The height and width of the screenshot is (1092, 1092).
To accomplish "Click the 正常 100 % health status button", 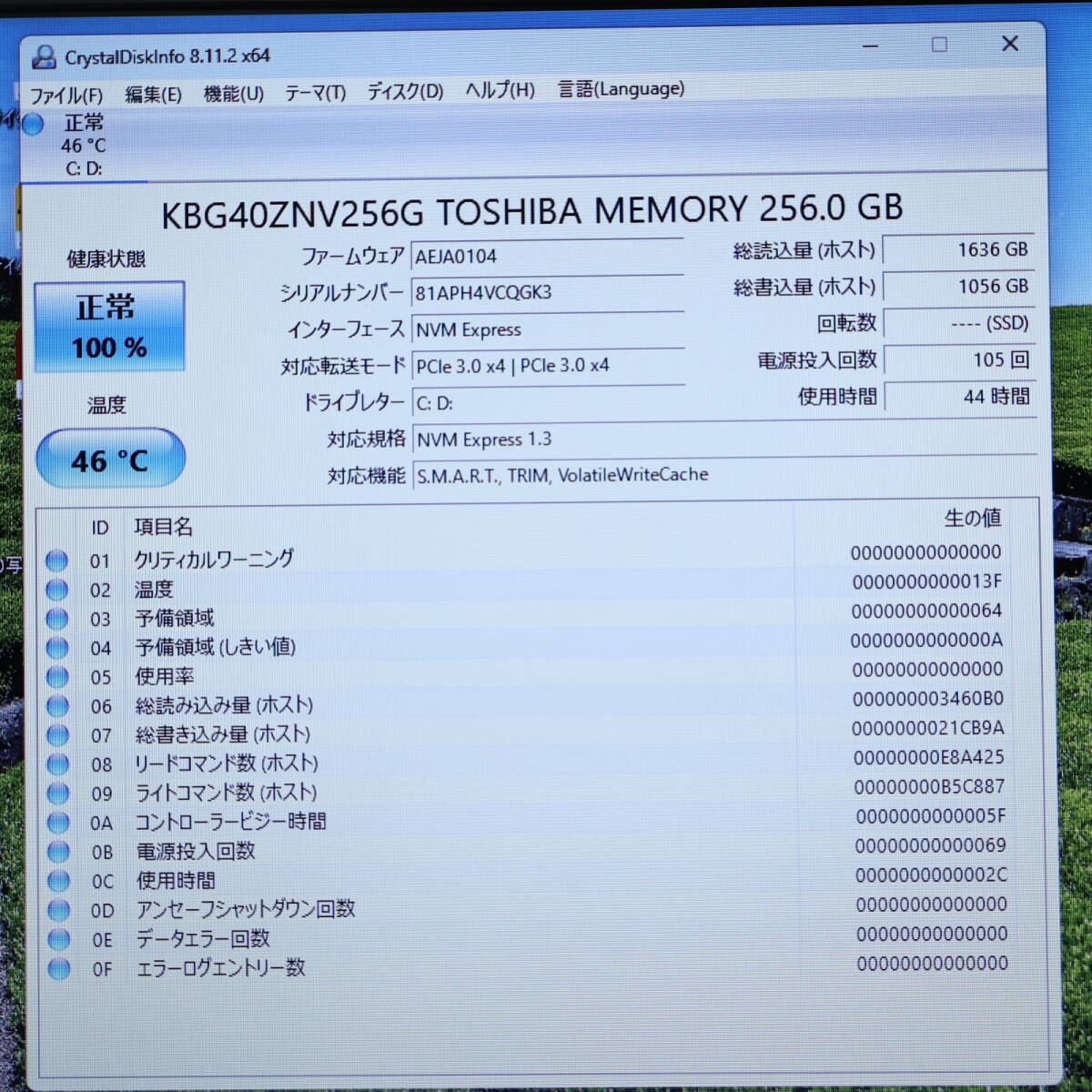I will click(109, 327).
